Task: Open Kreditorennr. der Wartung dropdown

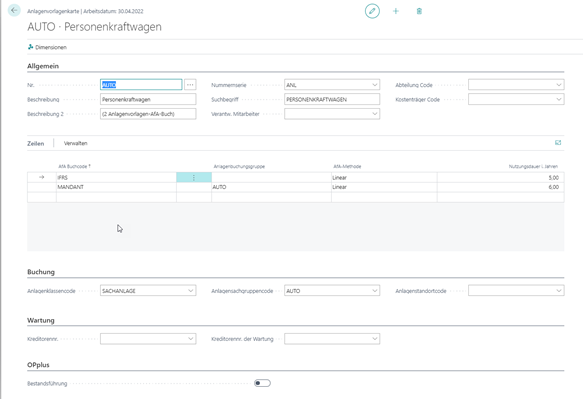Action: tap(374, 338)
